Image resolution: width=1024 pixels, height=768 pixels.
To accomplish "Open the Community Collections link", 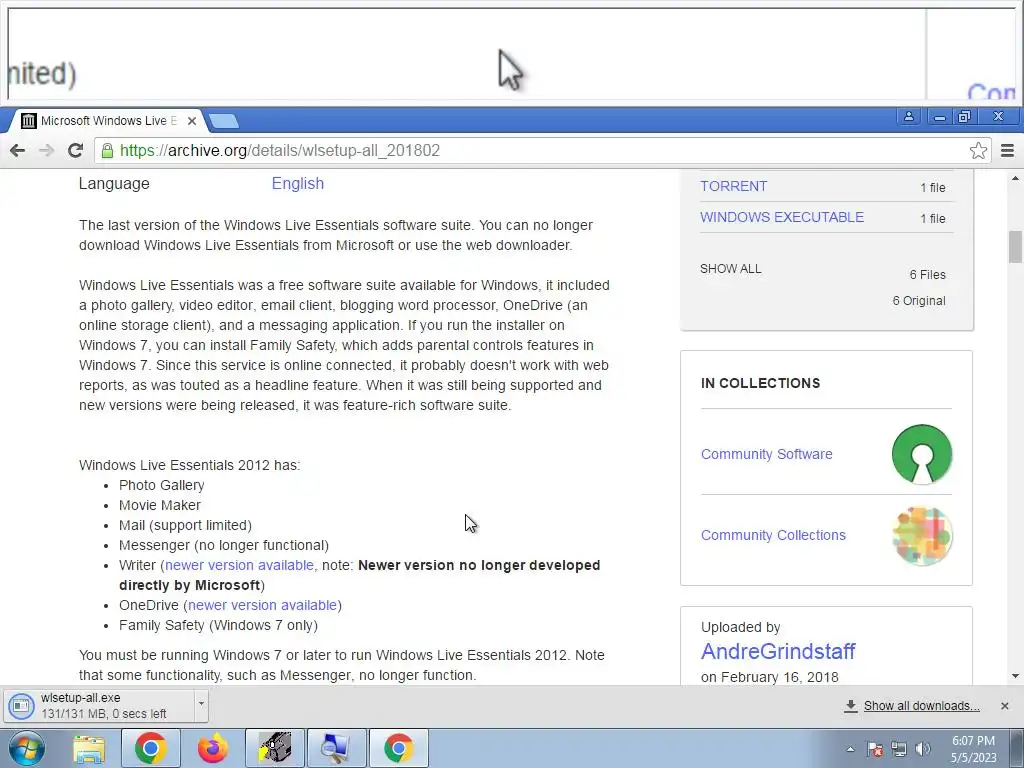I will [x=773, y=535].
